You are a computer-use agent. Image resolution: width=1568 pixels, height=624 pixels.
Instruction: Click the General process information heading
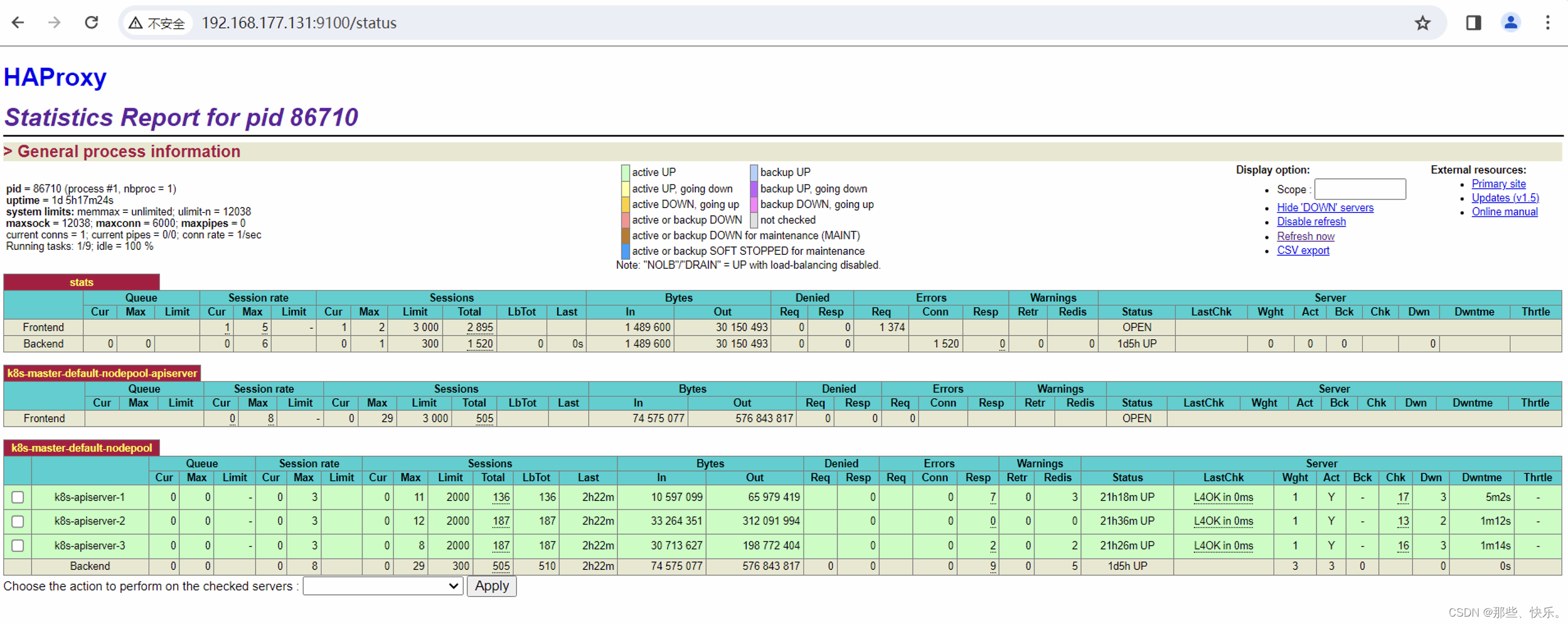coord(129,152)
